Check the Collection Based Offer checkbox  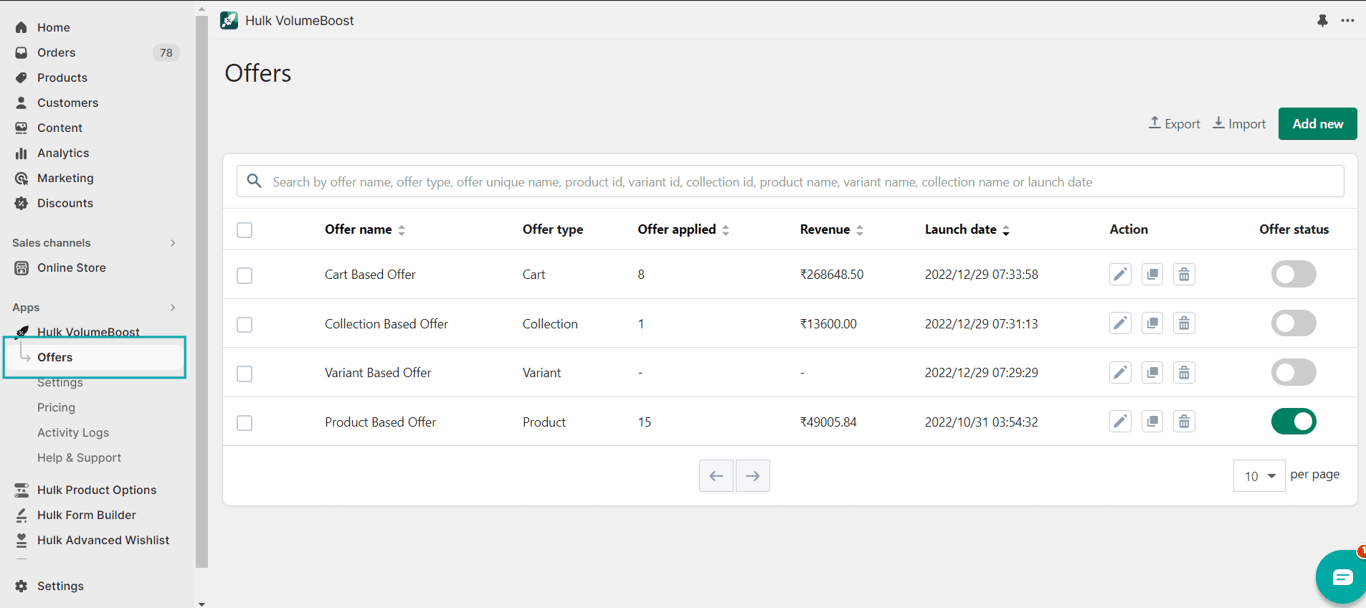point(244,324)
